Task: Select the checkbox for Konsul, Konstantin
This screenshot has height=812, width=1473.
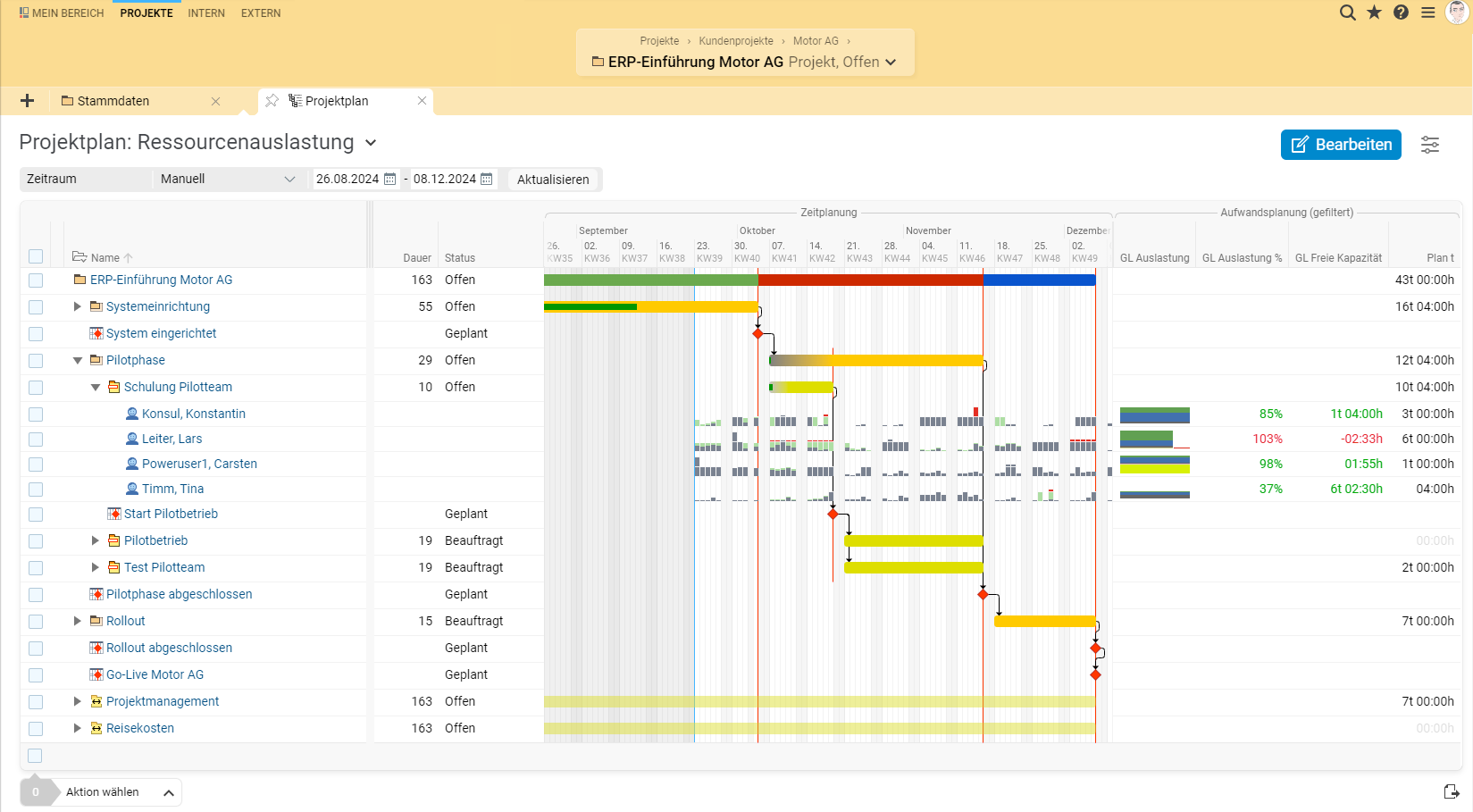Action: 36,414
